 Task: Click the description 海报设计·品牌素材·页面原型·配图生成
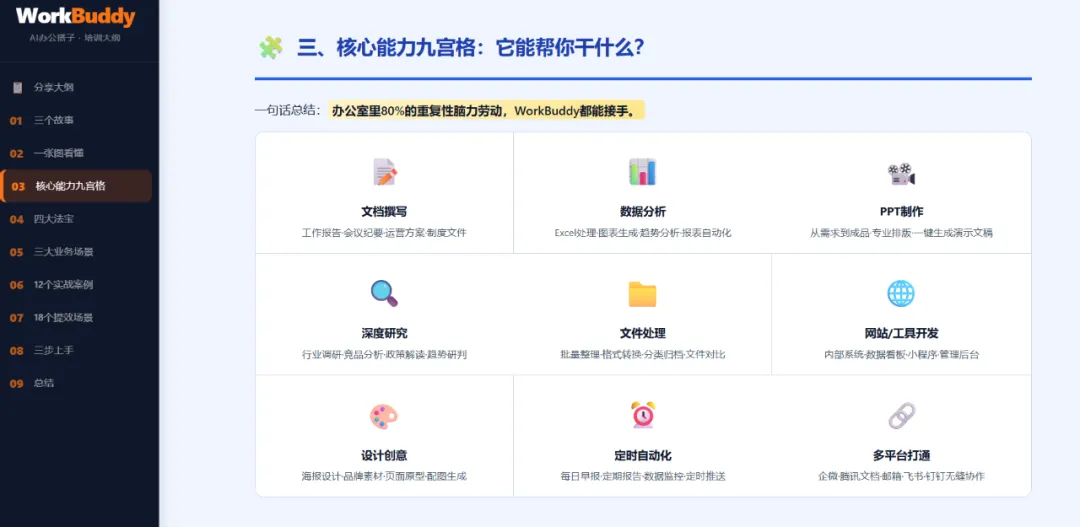384,476
